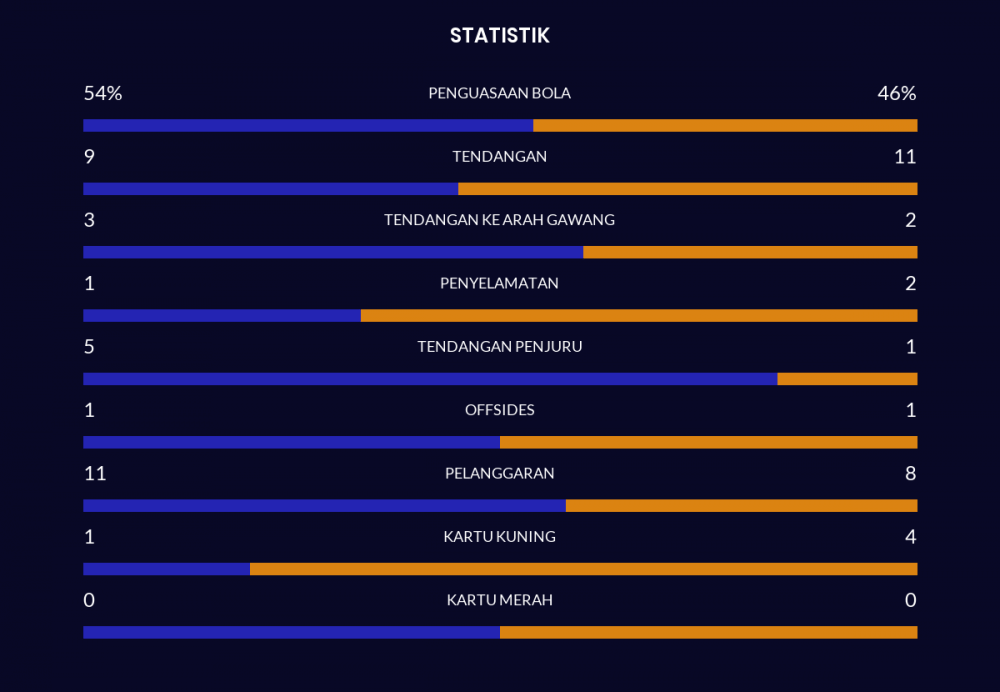Select the Tendangan Penjuru label

[499, 347]
